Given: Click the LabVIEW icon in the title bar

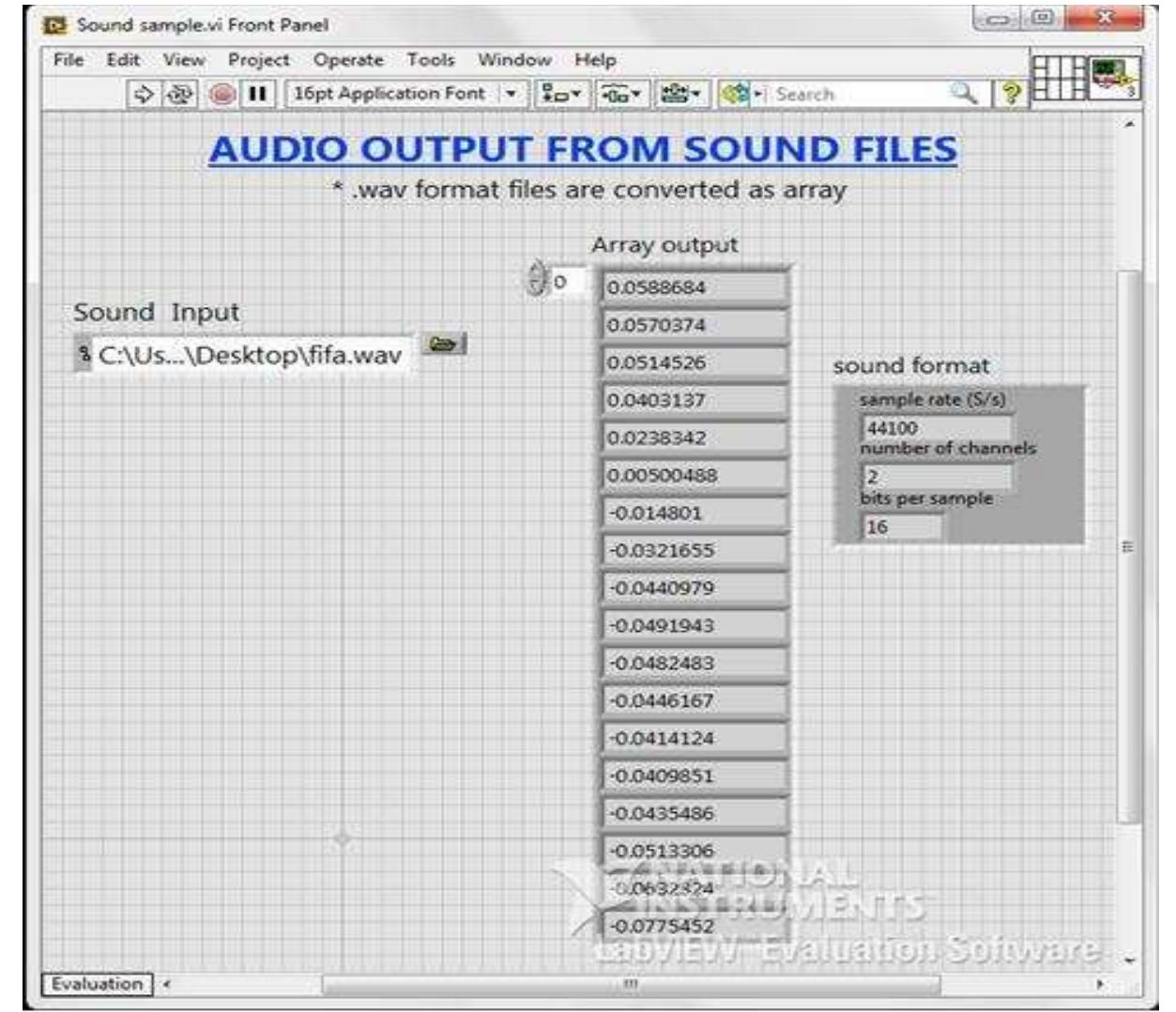Looking at the screenshot, I should tap(55, 24).
